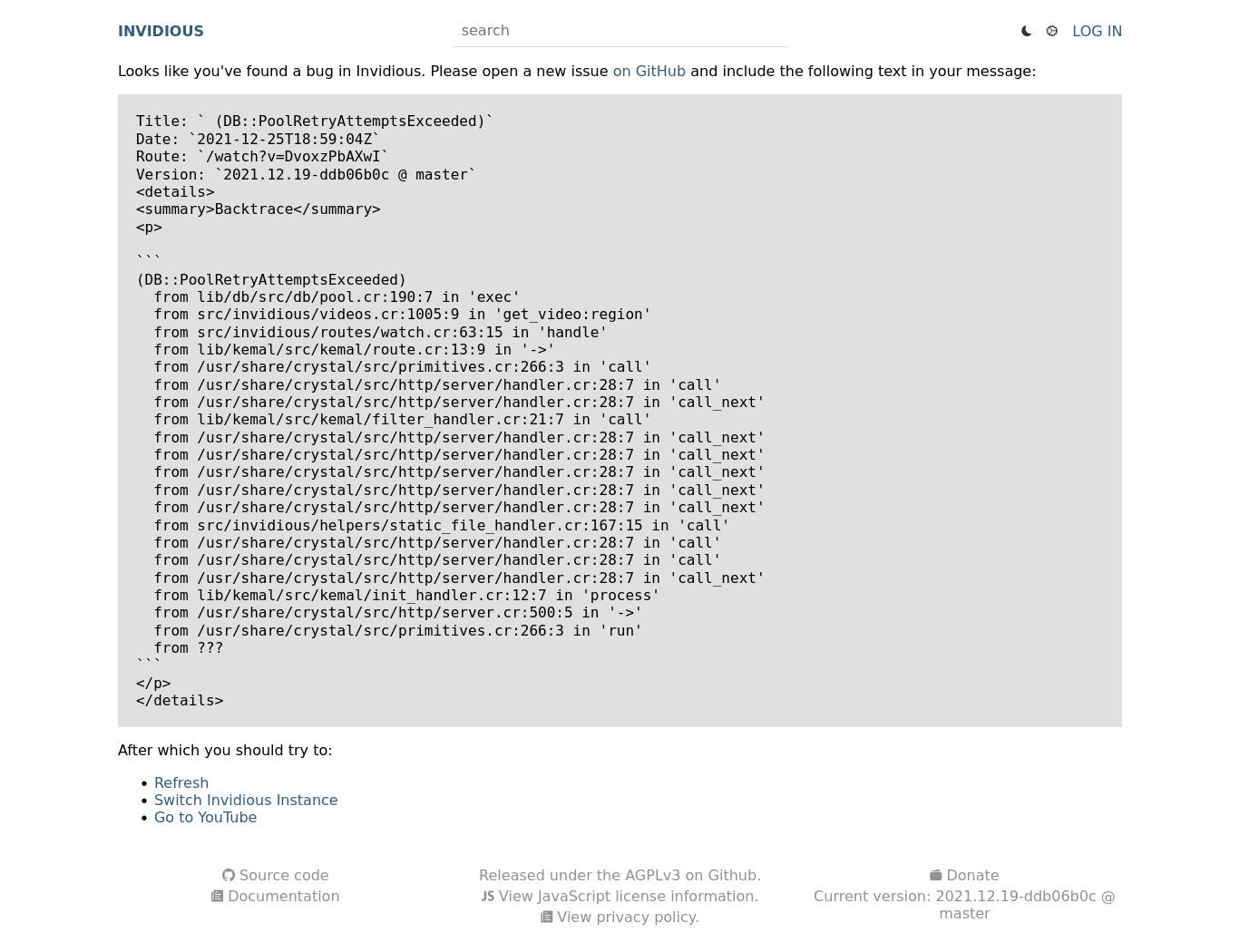Click the AGPLv3 on Github link
The height and width of the screenshot is (952, 1240).
tap(692, 875)
